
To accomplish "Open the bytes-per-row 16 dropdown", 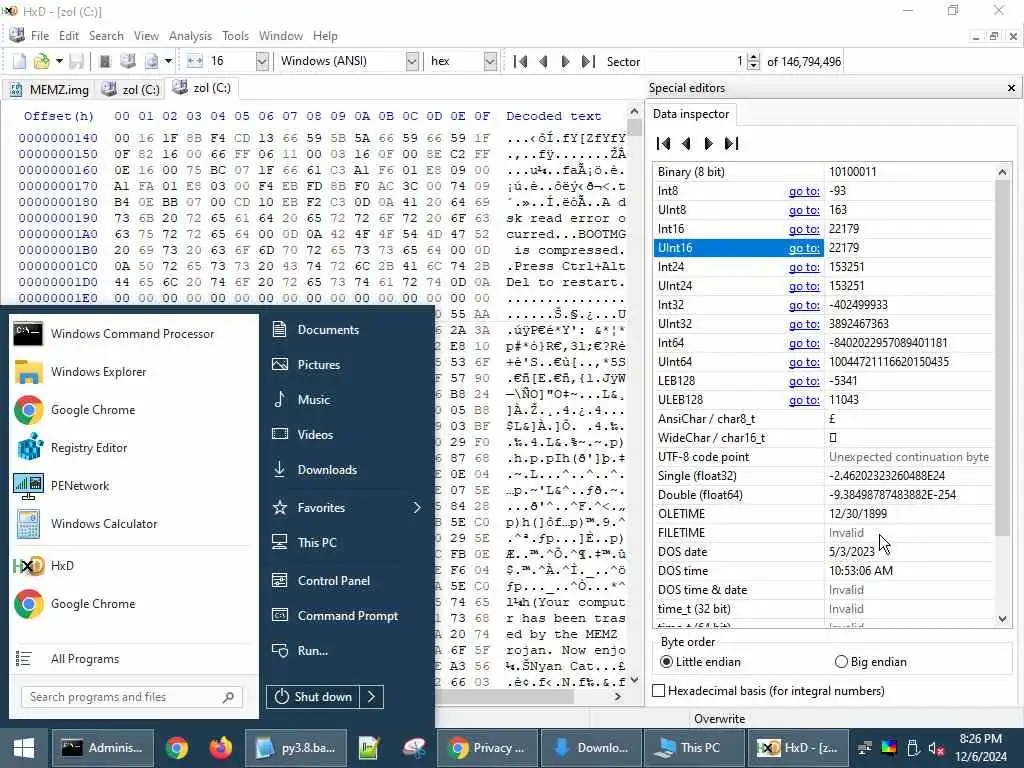I will click(x=262, y=61).
